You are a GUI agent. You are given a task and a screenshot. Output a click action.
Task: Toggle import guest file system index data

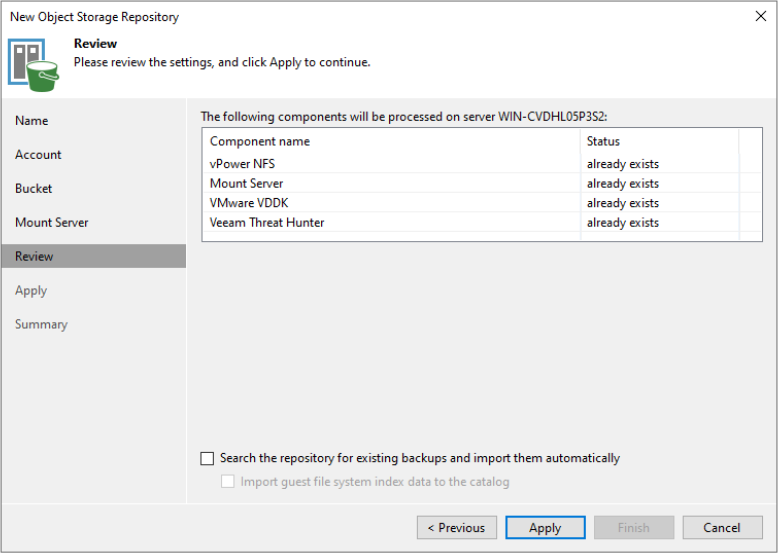pyautogui.click(x=228, y=482)
